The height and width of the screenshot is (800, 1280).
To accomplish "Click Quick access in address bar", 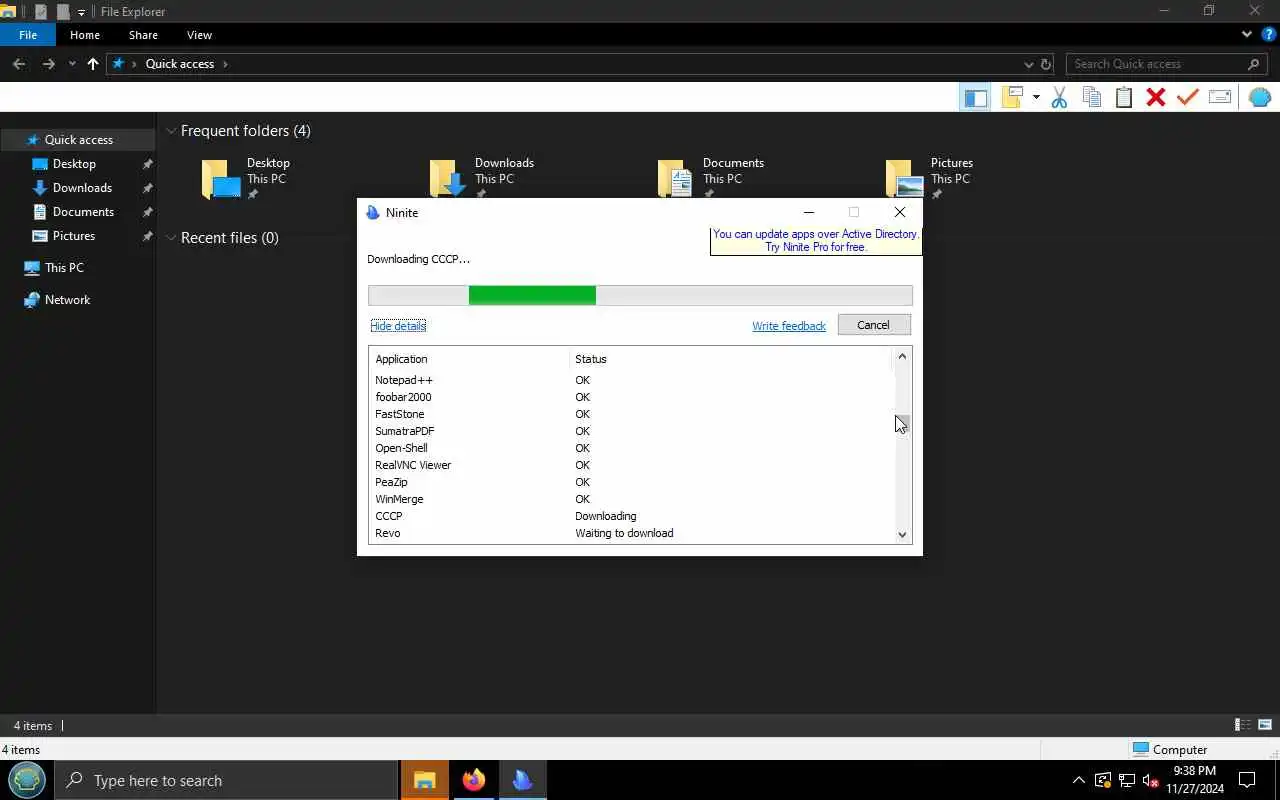I will (180, 64).
